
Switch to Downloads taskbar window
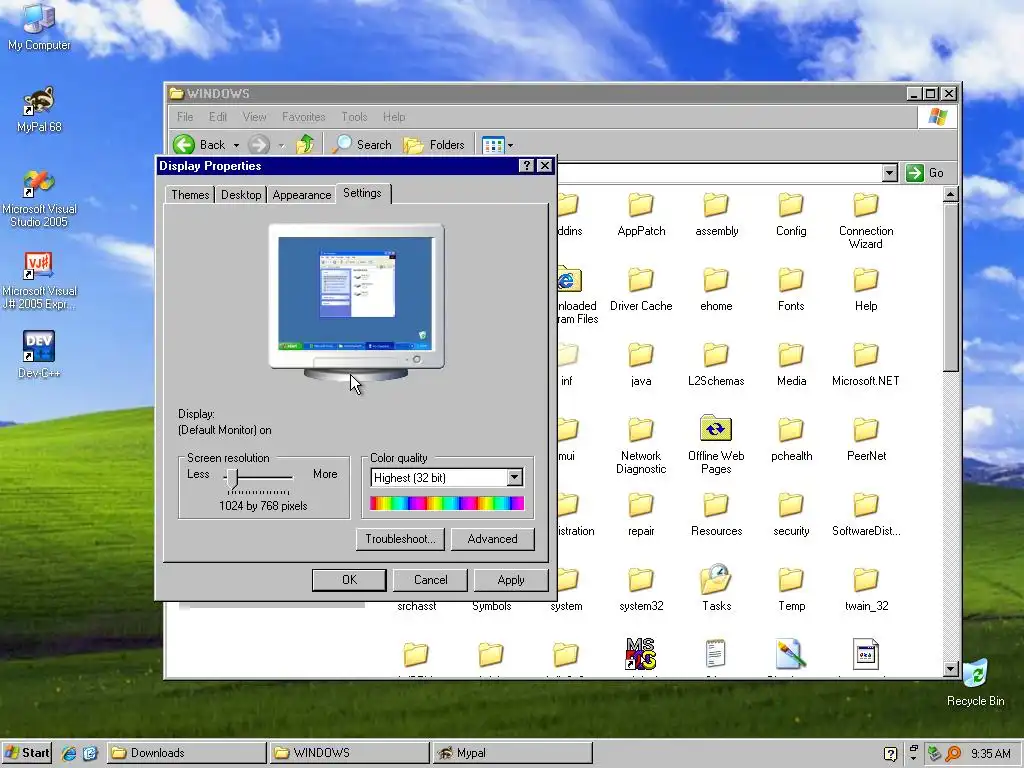coord(187,753)
